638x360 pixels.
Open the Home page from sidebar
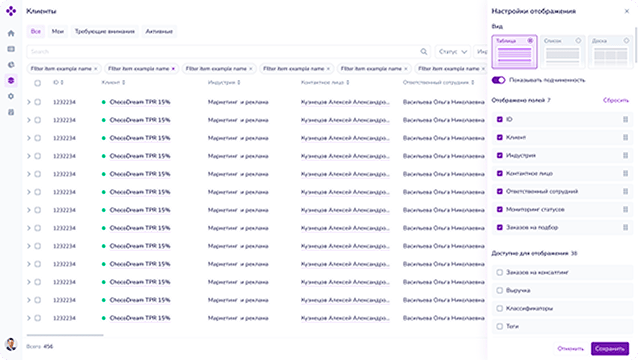(11, 33)
